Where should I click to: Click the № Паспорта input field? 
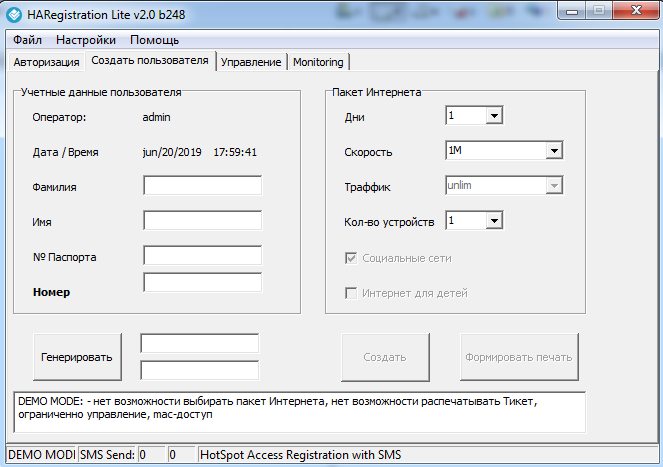click(x=202, y=256)
